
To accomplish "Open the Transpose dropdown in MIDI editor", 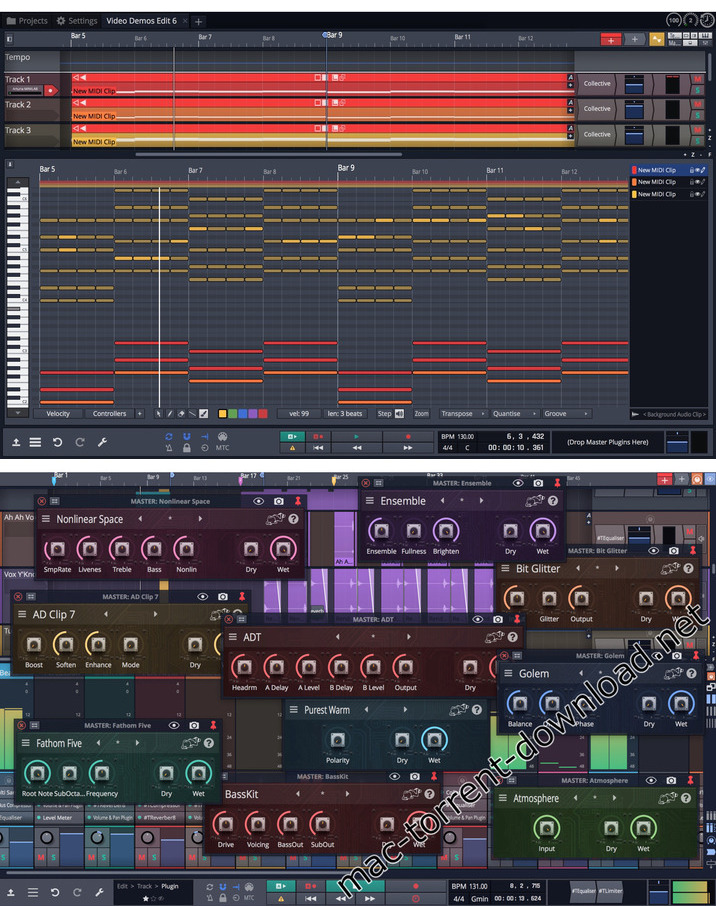I will point(459,413).
